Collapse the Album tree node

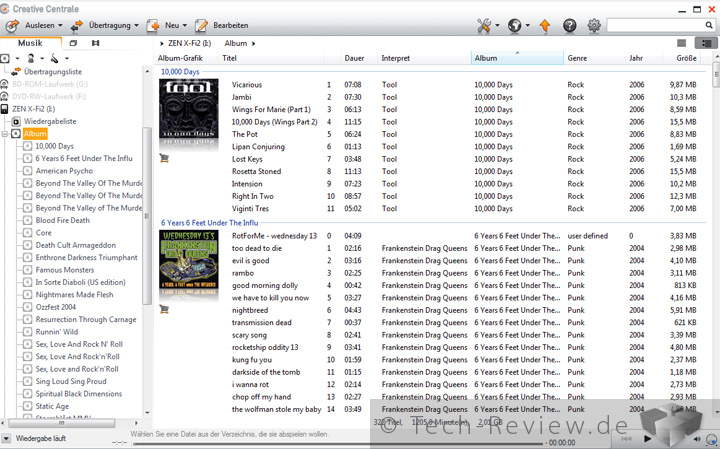coord(6,134)
